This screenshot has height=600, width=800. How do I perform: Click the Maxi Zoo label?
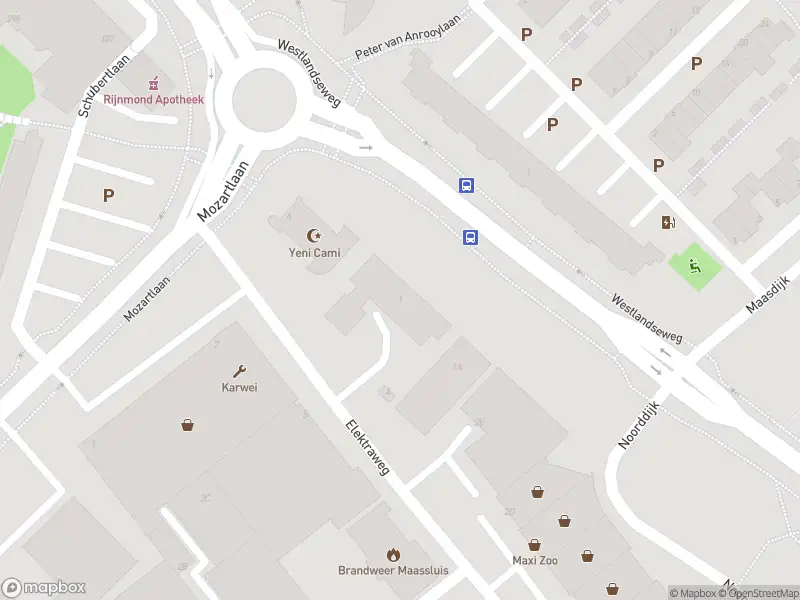pyautogui.click(x=535, y=560)
